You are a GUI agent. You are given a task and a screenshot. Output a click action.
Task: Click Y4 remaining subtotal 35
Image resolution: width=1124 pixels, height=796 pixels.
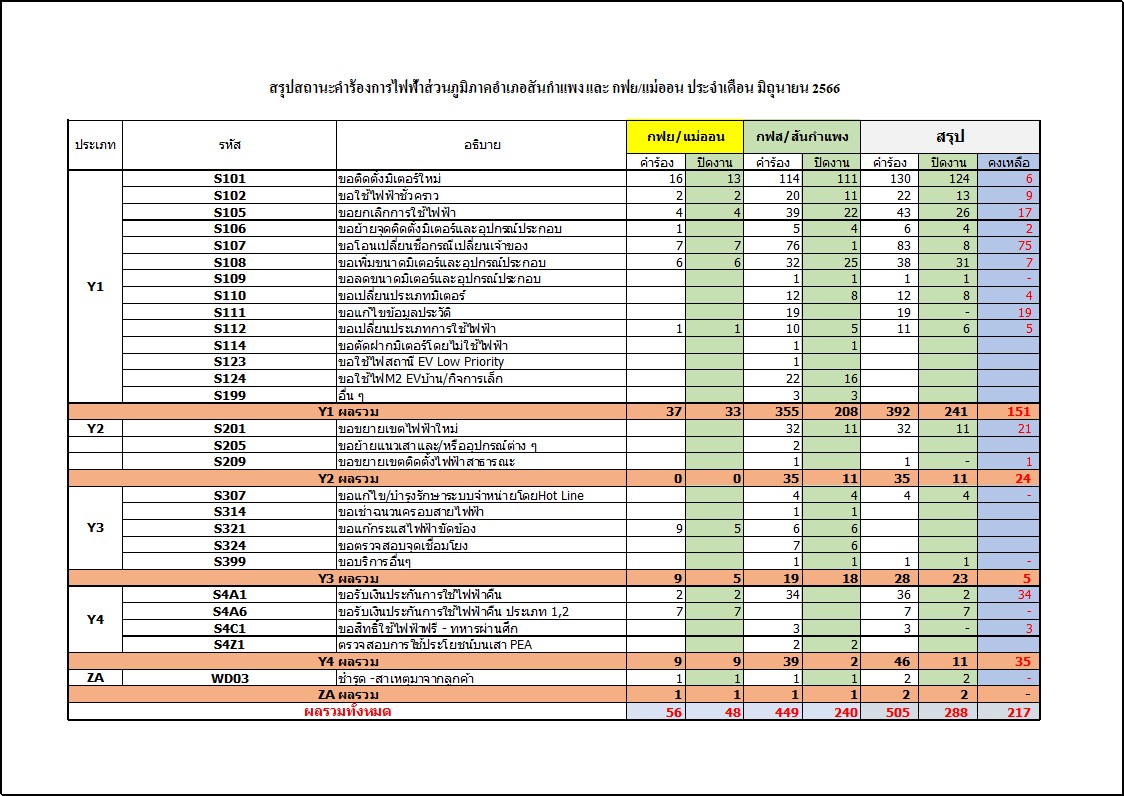(x=1023, y=661)
